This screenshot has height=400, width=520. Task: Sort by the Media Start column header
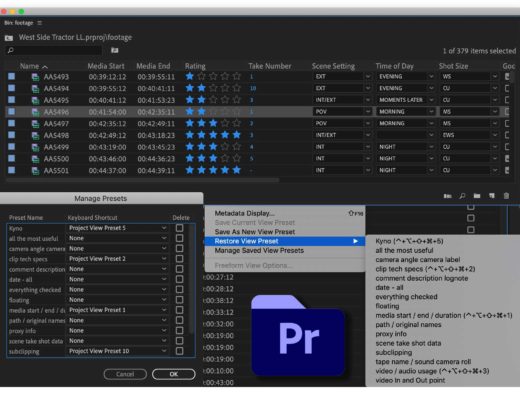click(106, 66)
